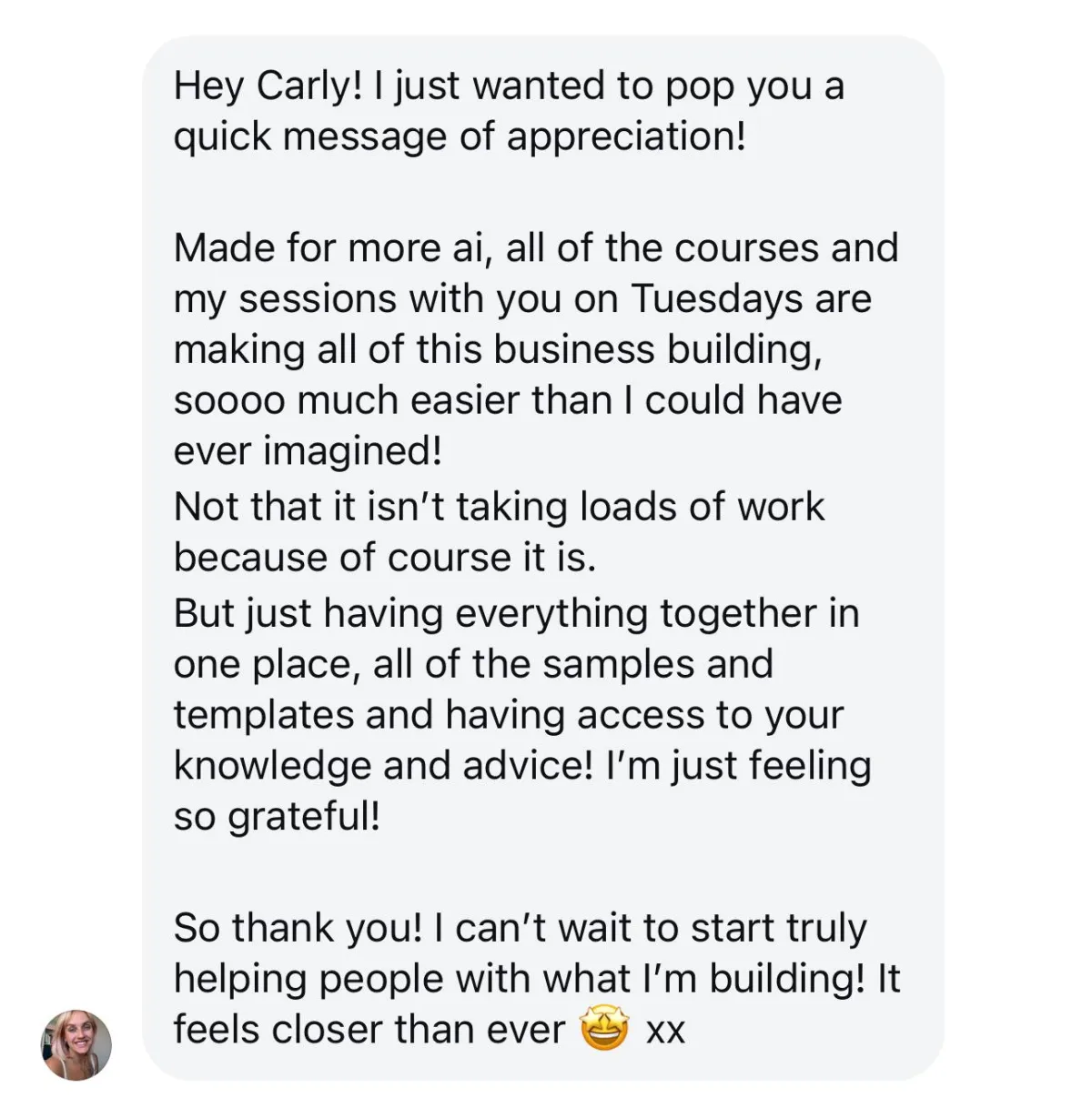Image resolution: width=1092 pixels, height=1108 pixels.
Task: Click the word 'appreciation!' in first paragraph
Action: pyautogui.click(x=626, y=137)
